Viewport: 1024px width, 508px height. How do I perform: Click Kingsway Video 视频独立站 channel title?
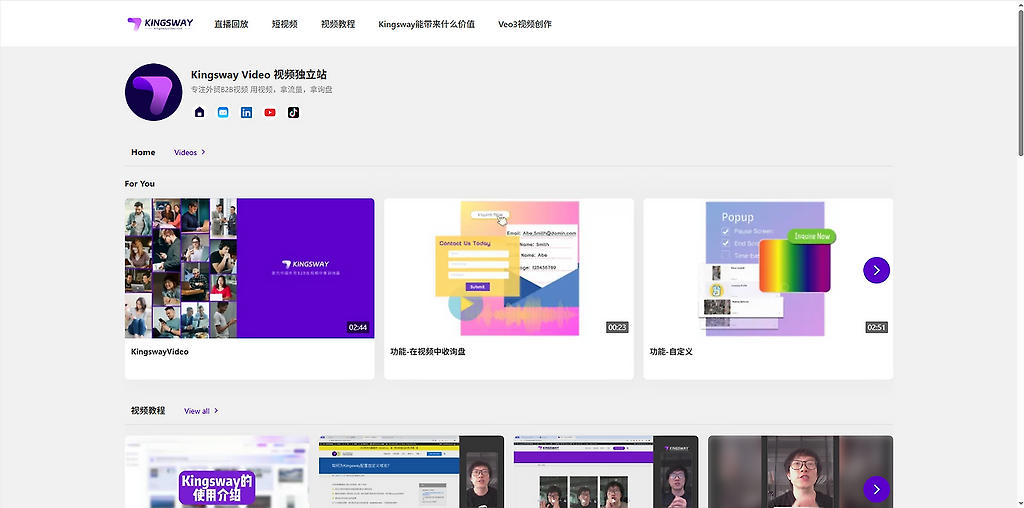coord(259,74)
